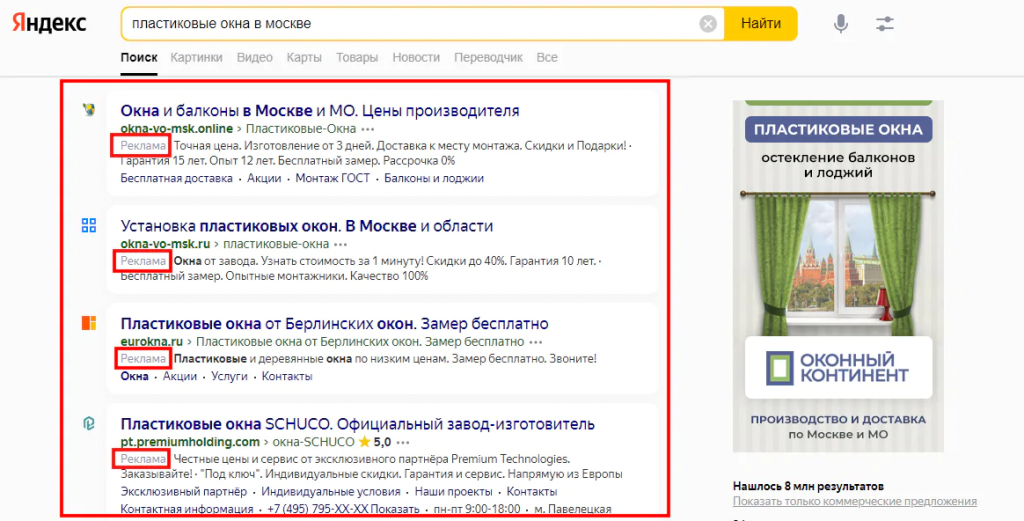Open three-dot menu for pt.premiumholding.com result
Screen dimensions: 1024x521
click(403, 442)
